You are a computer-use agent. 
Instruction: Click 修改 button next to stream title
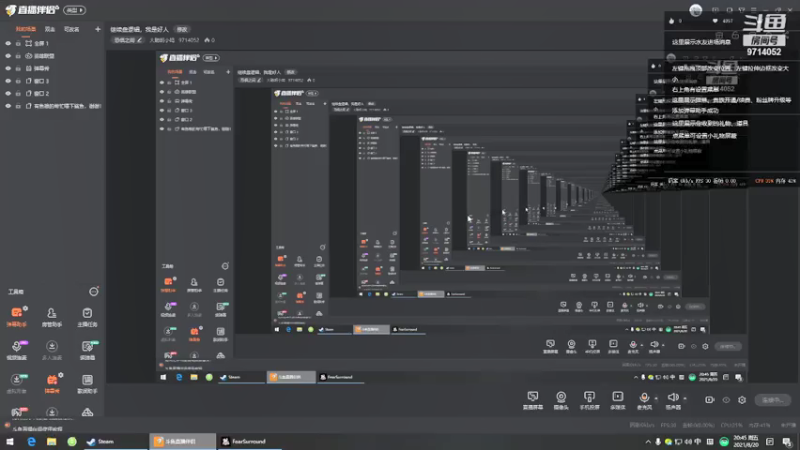click(x=182, y=29)
